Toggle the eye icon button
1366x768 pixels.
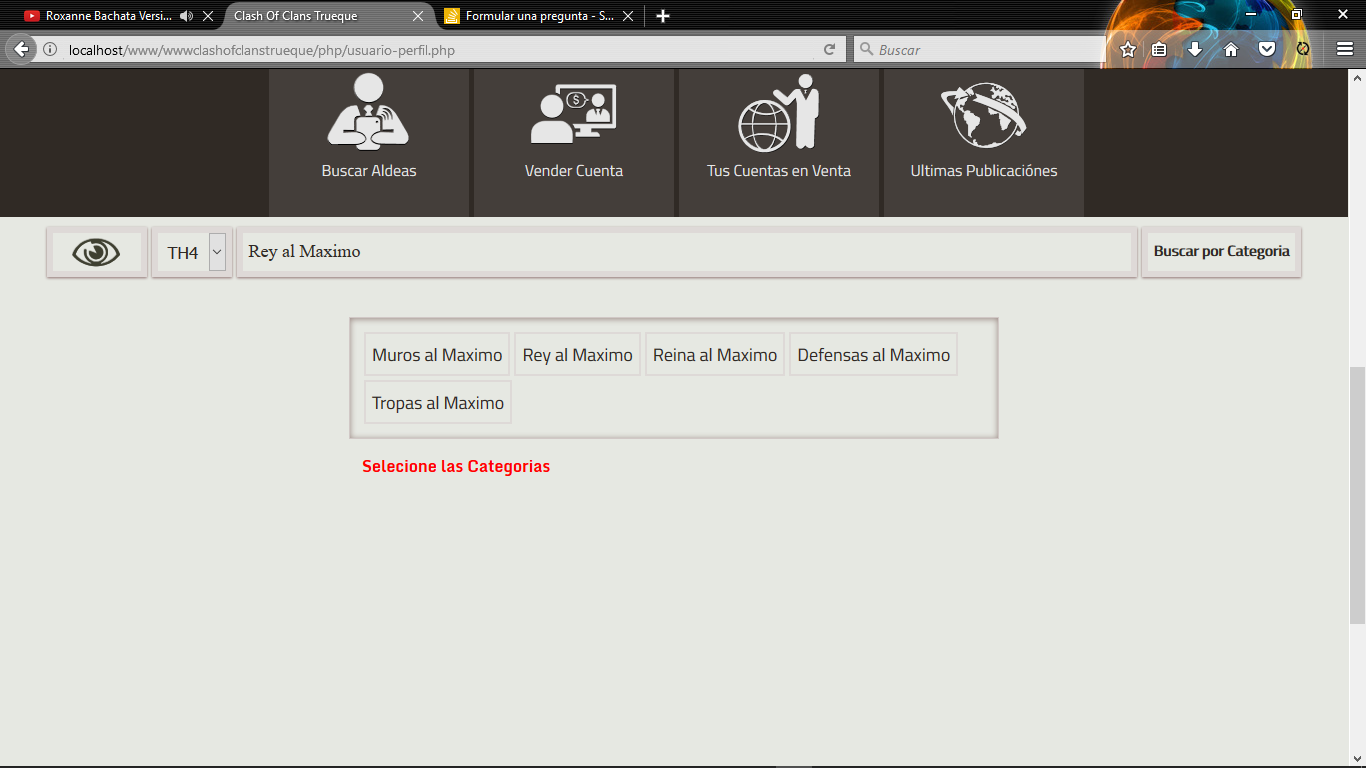97,252
